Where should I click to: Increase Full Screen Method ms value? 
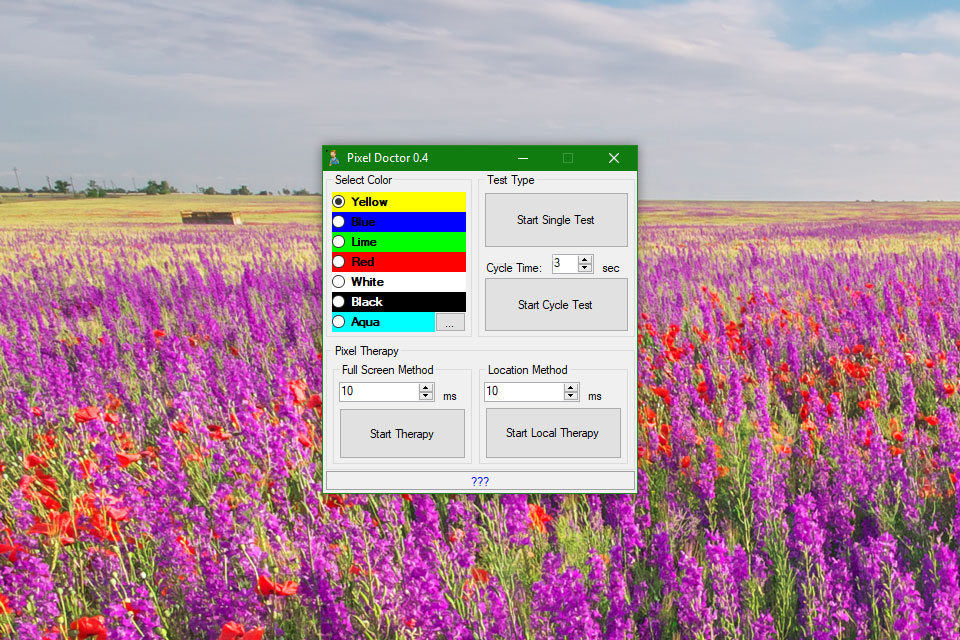tap(426, 388)
